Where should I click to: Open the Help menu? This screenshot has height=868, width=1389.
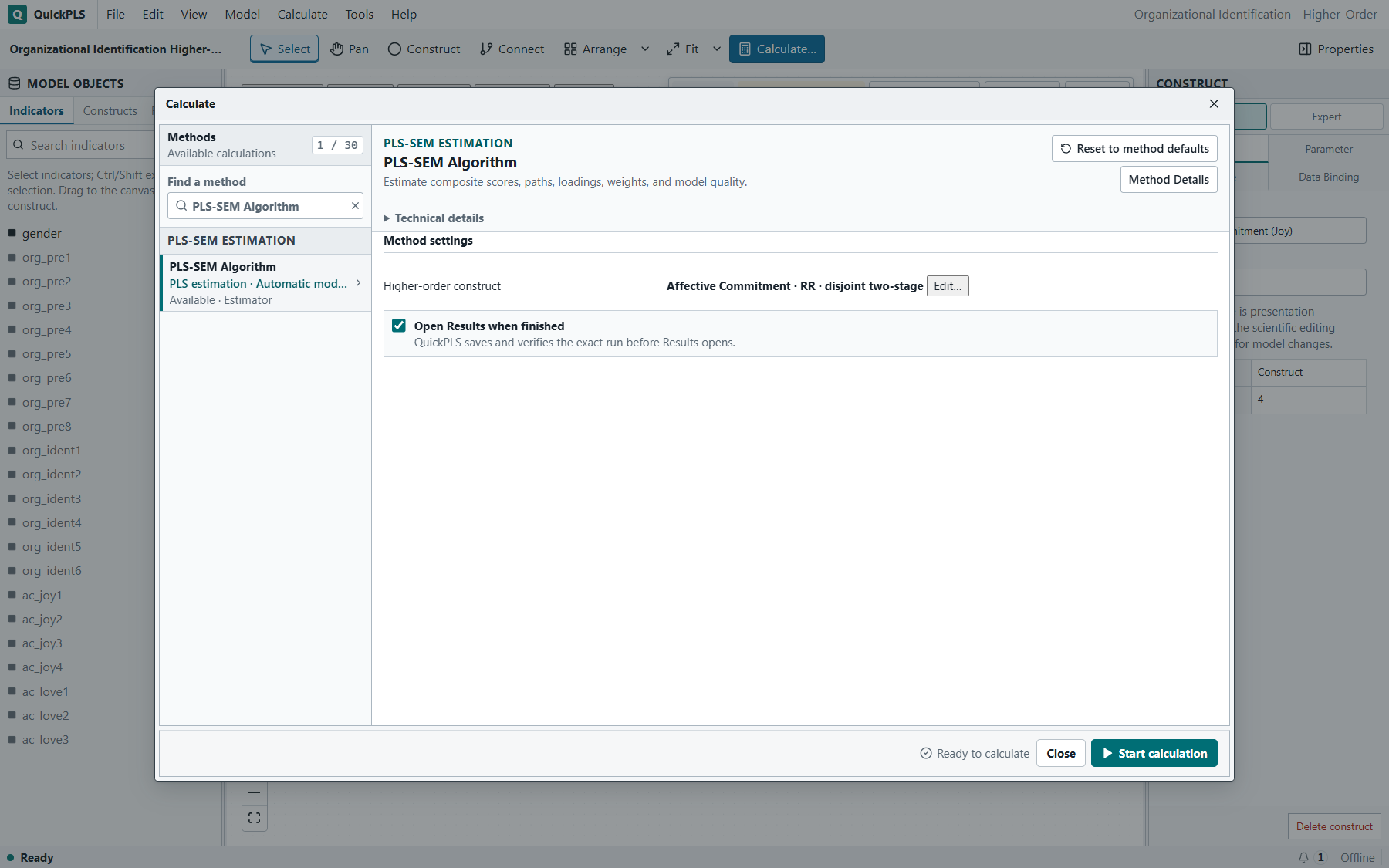coord(404,14)
